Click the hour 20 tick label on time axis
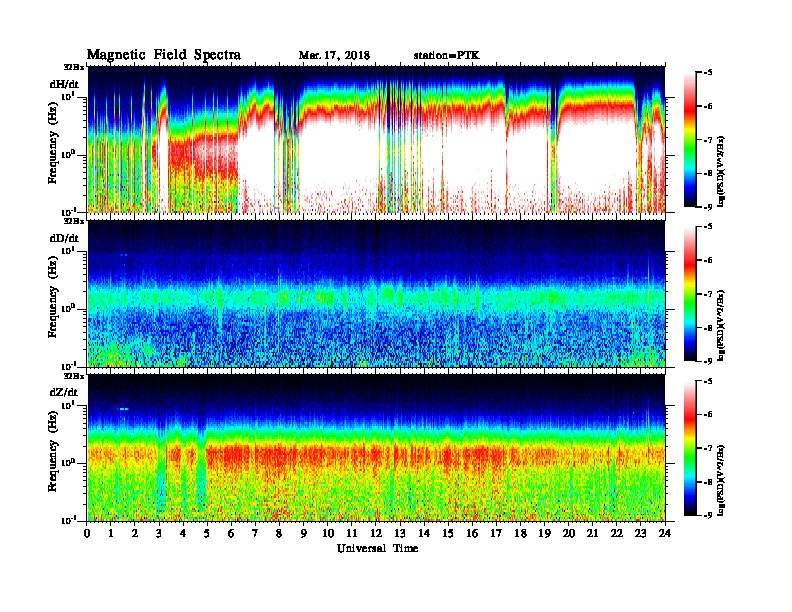This screenshot has height=612, width=792. coord(568,533)
